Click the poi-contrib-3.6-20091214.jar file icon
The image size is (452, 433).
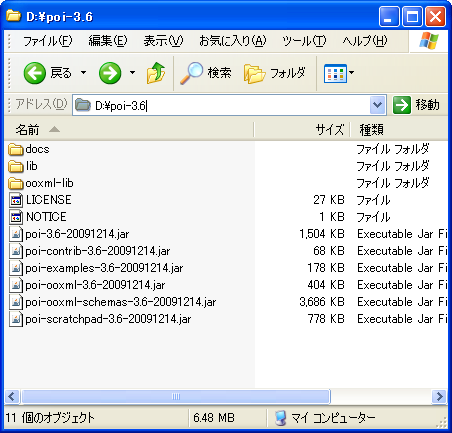16,251
